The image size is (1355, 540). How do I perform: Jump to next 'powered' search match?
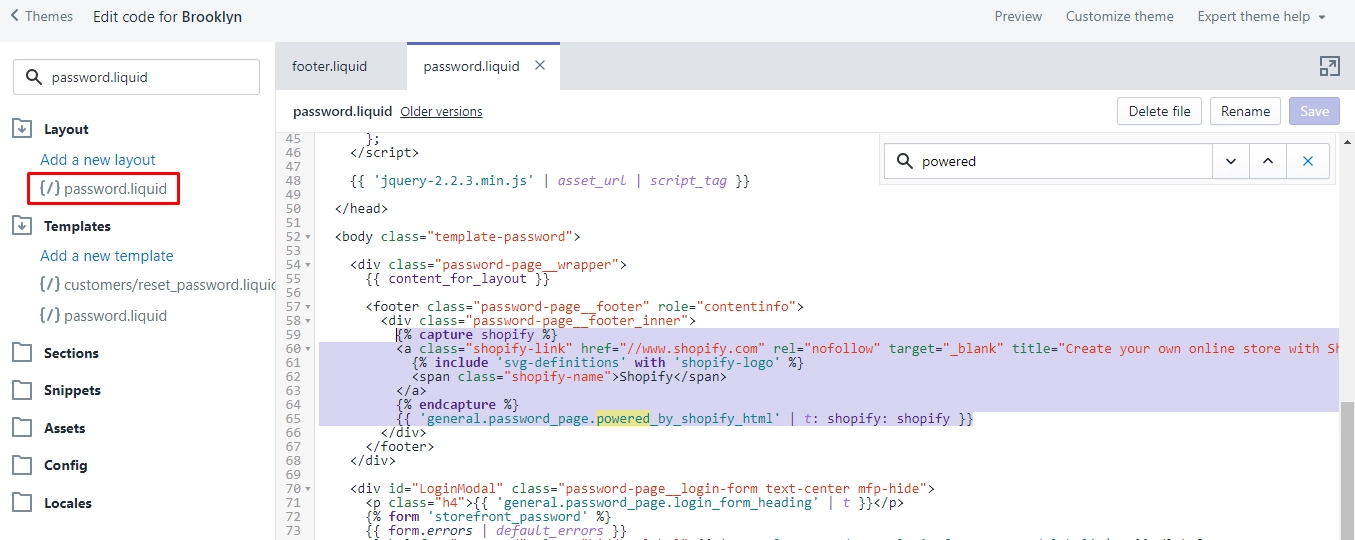pyautogui.click(x=1231, y=161)
